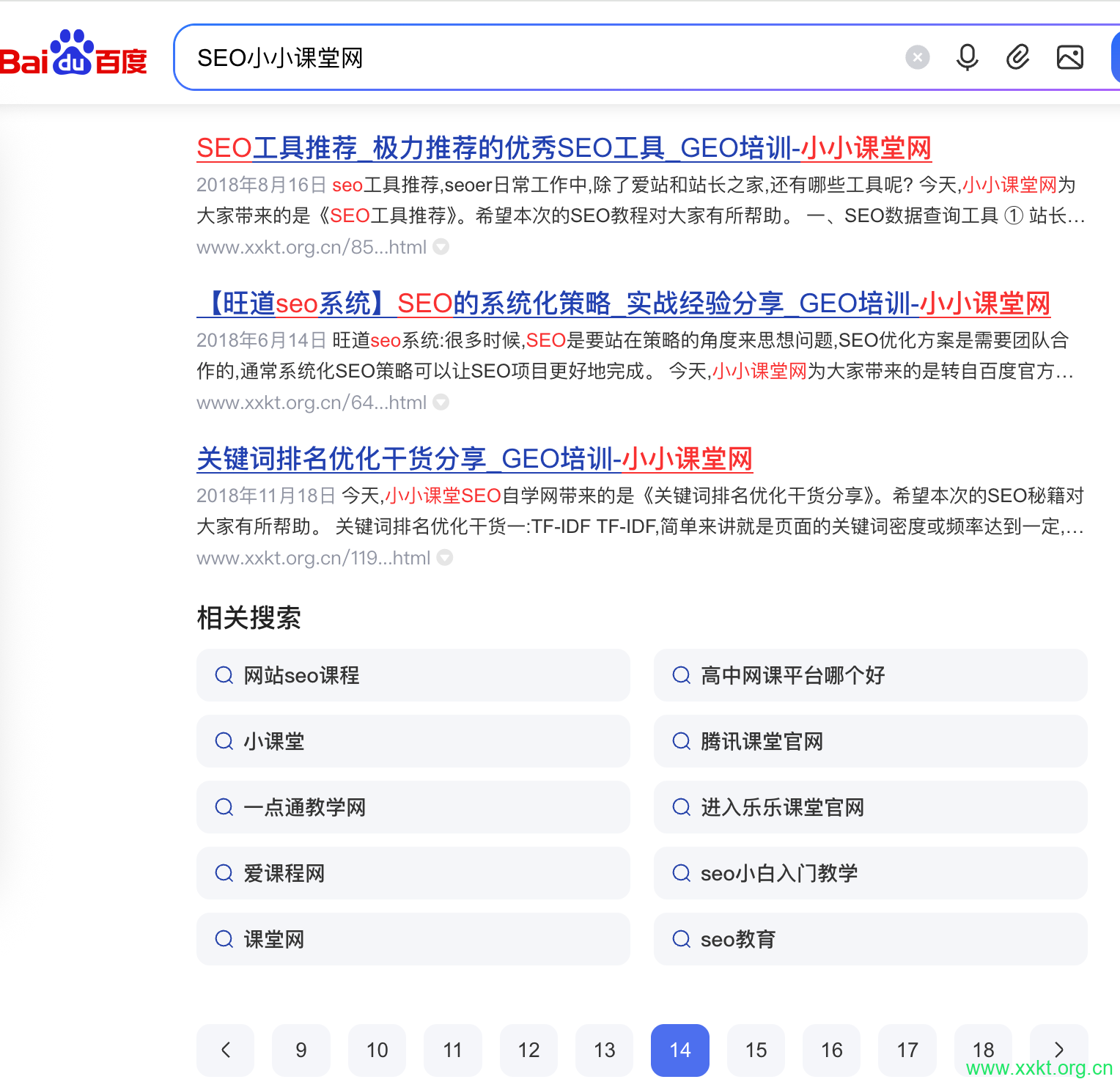Search related term 网站seo课程

click(x=413, y=675)
